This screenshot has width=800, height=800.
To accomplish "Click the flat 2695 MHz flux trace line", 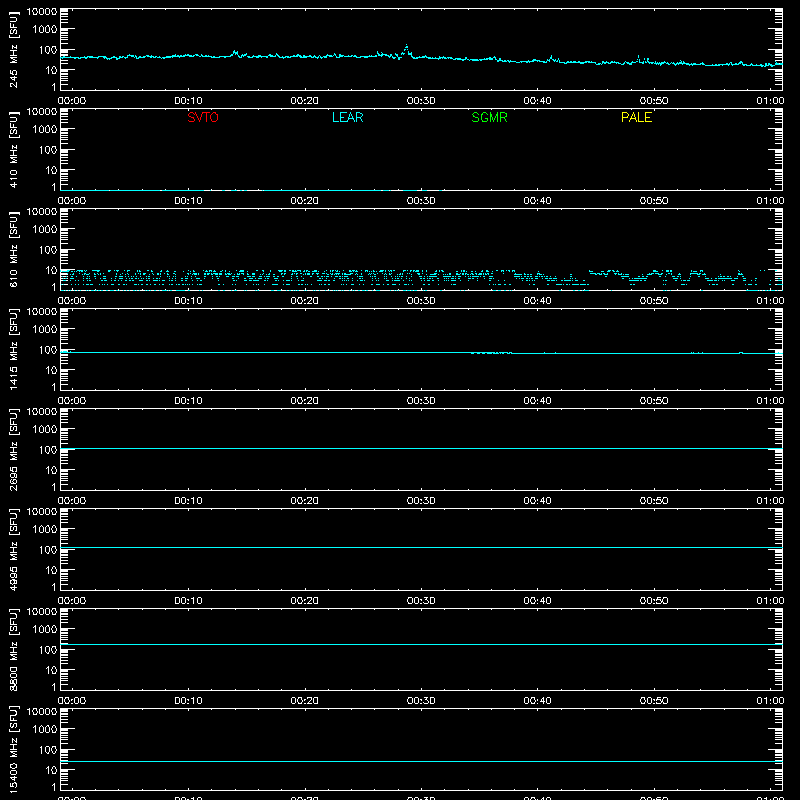I will click(x=421, y=448).
